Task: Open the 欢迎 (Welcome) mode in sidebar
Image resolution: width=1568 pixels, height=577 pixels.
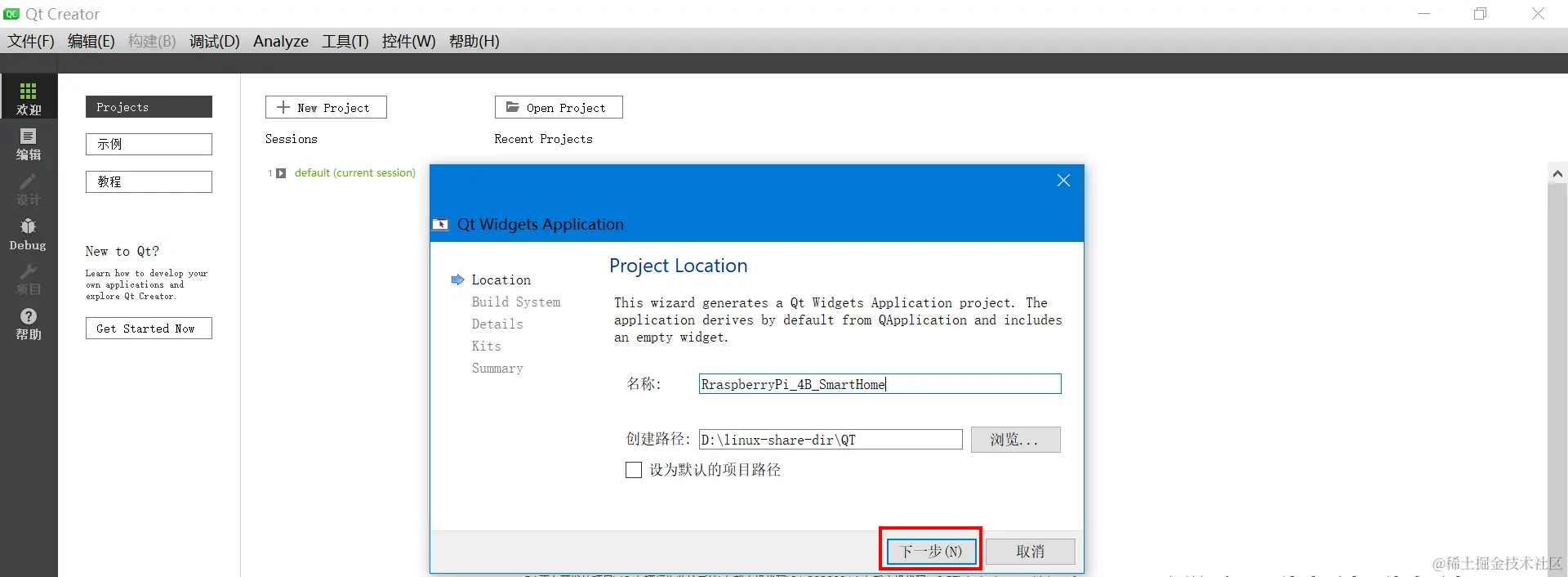Action: coord(29,96)
